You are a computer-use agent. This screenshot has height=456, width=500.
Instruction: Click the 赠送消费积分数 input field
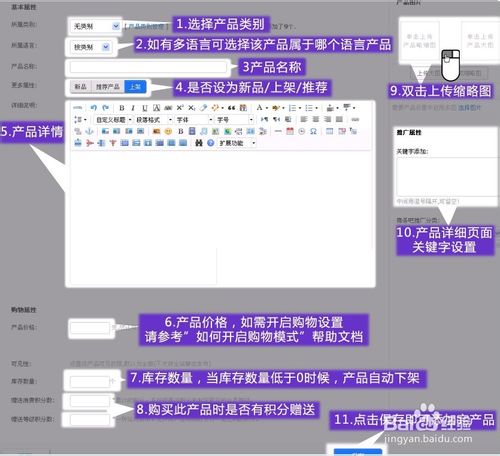pos(90,401)
